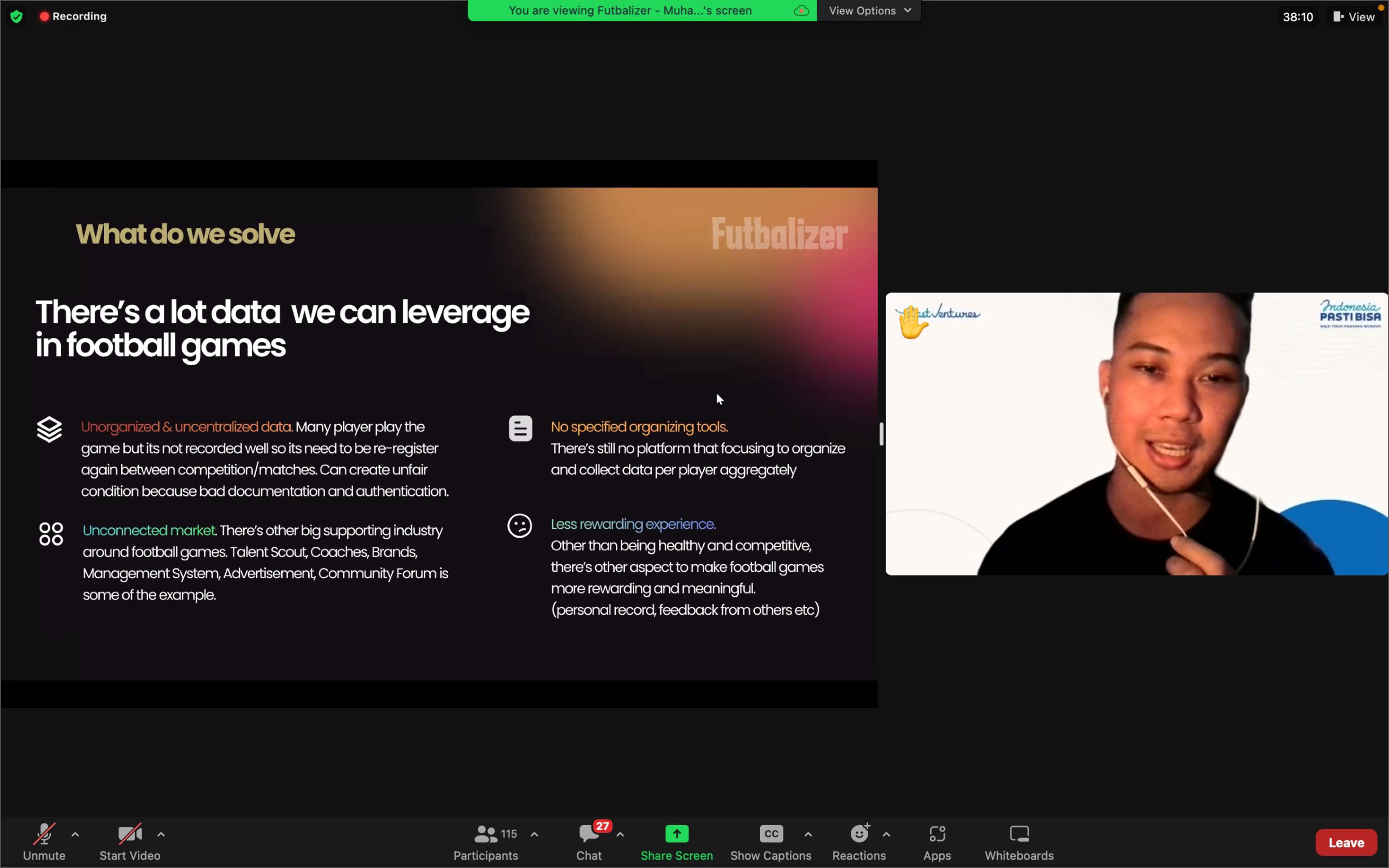Click the raised hand emoji on speaker video
Viewport: 1389px width, 868px height.
(913, 322)
